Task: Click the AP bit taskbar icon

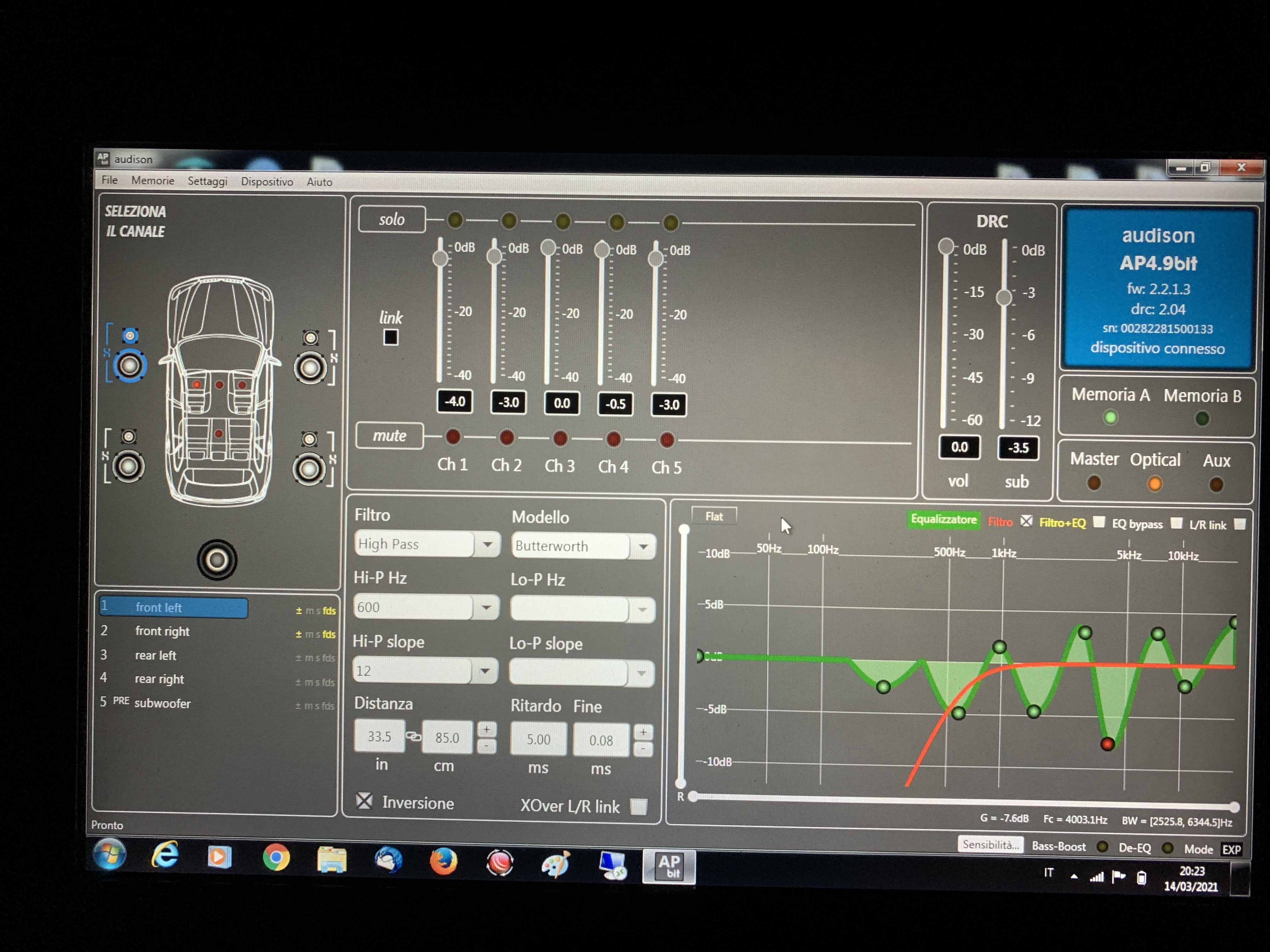Action: (x=669, y=866)
